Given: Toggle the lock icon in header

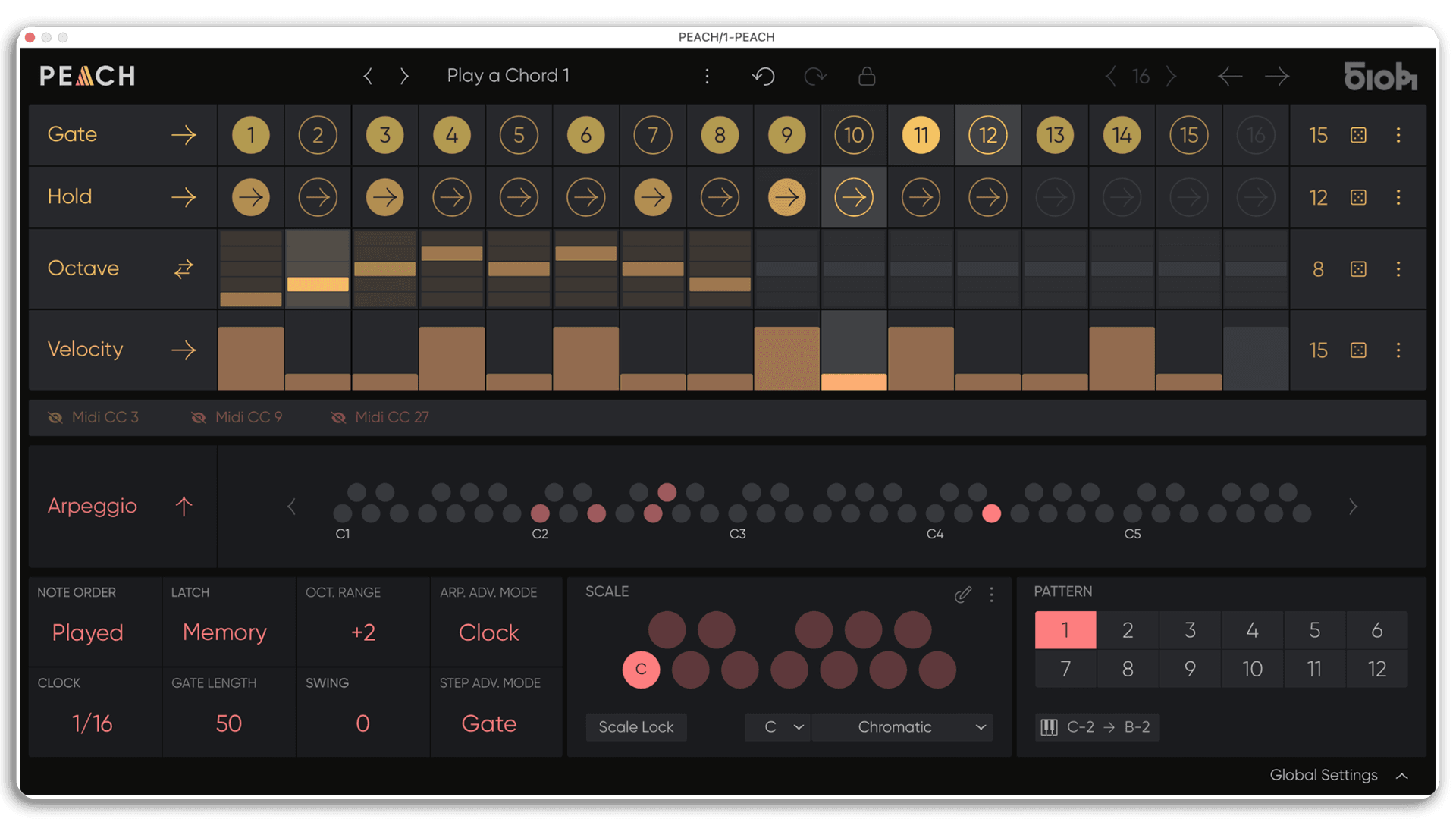Looking at the screenshot, I should [867, 76].
